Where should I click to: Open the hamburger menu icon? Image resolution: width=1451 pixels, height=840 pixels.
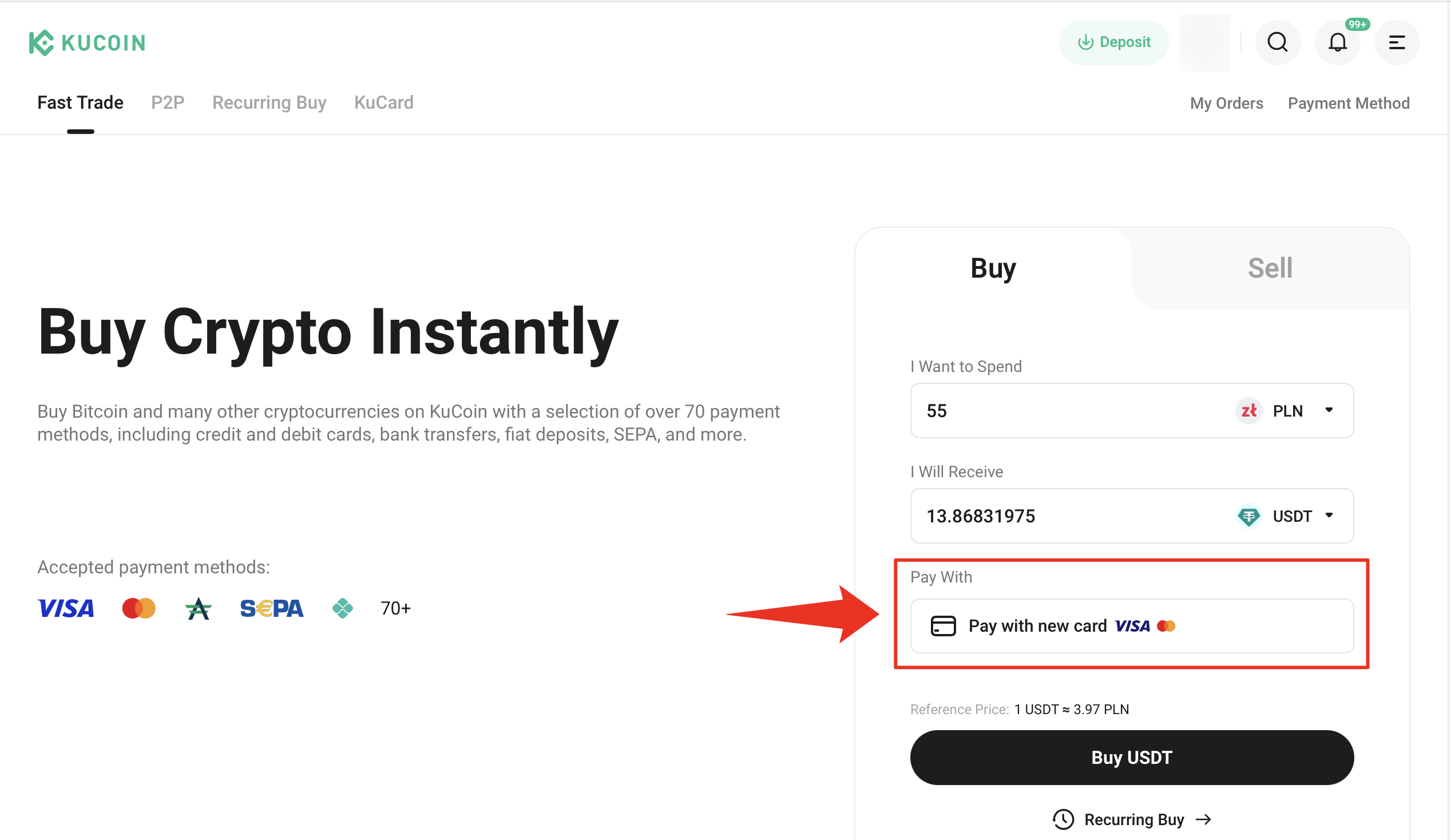tap(1396, 42)
